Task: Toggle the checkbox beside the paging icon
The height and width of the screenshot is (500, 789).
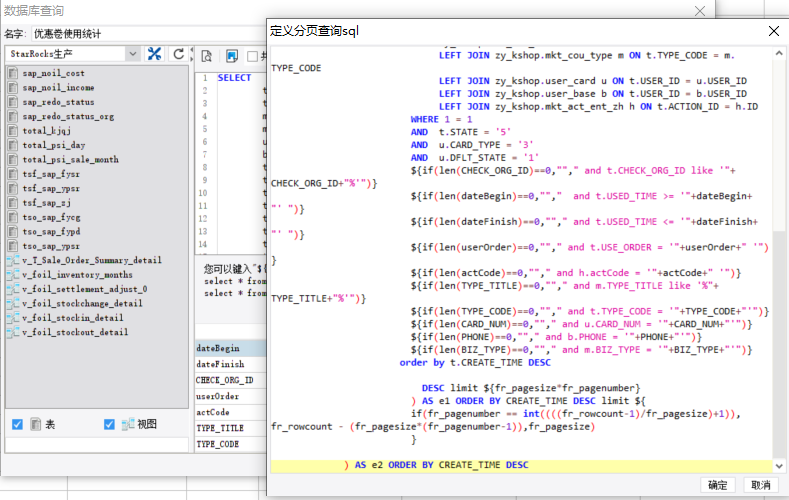Action: point(253,55)
